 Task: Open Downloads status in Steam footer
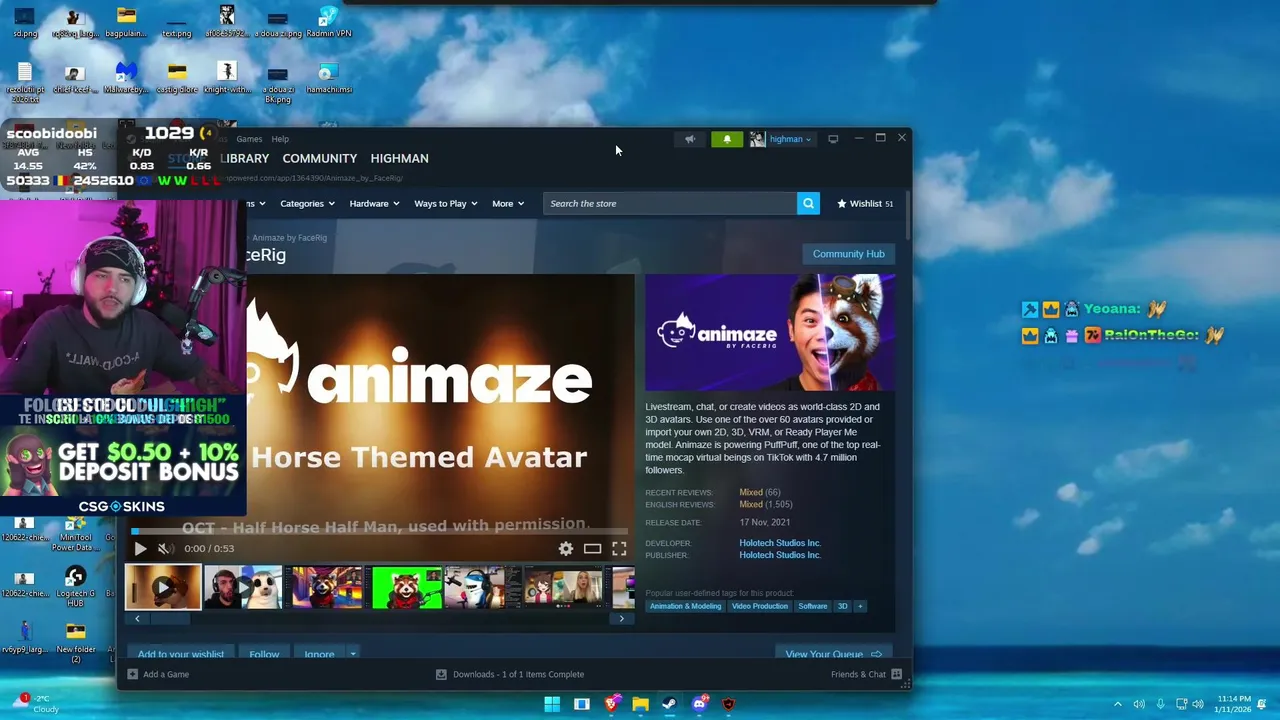tap(510, 674)
